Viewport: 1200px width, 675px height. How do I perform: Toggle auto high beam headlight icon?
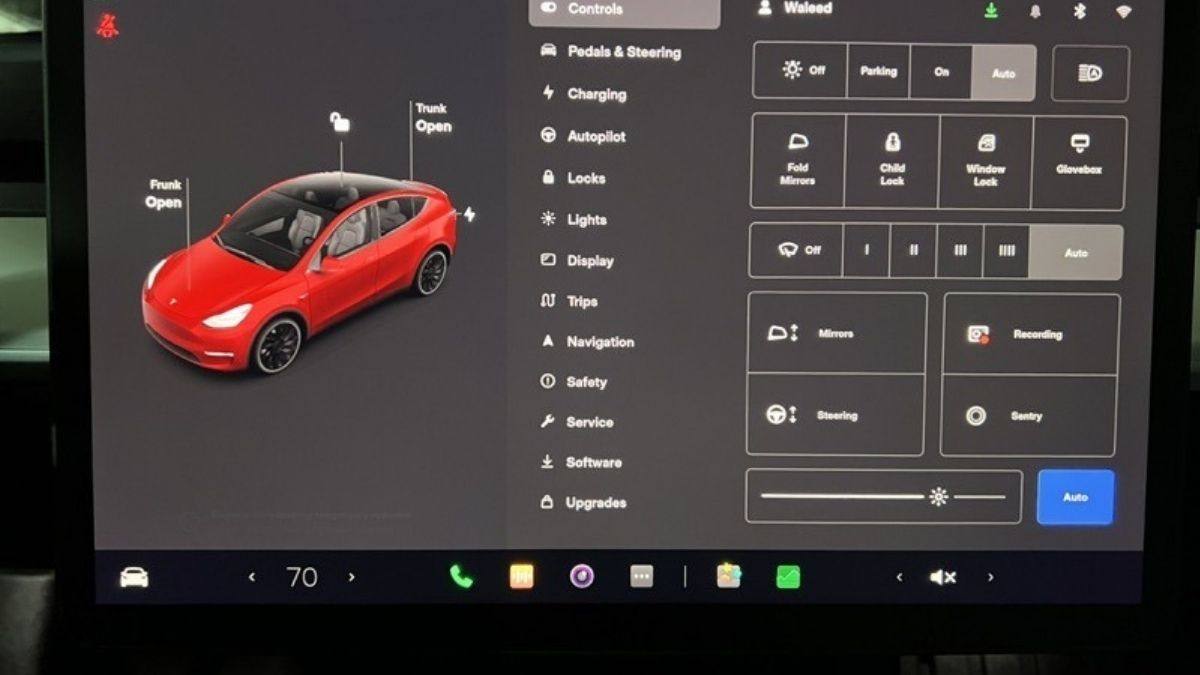[x=1090, y=73]
